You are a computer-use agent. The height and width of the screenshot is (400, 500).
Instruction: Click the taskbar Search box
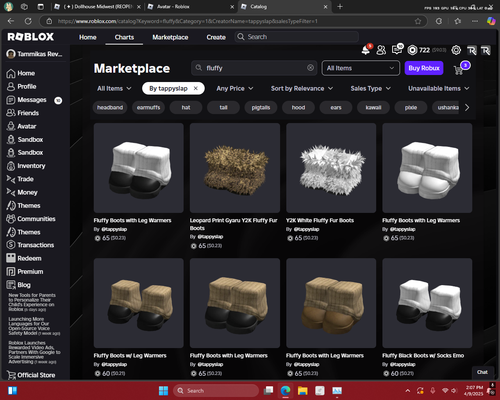point(216,391)
